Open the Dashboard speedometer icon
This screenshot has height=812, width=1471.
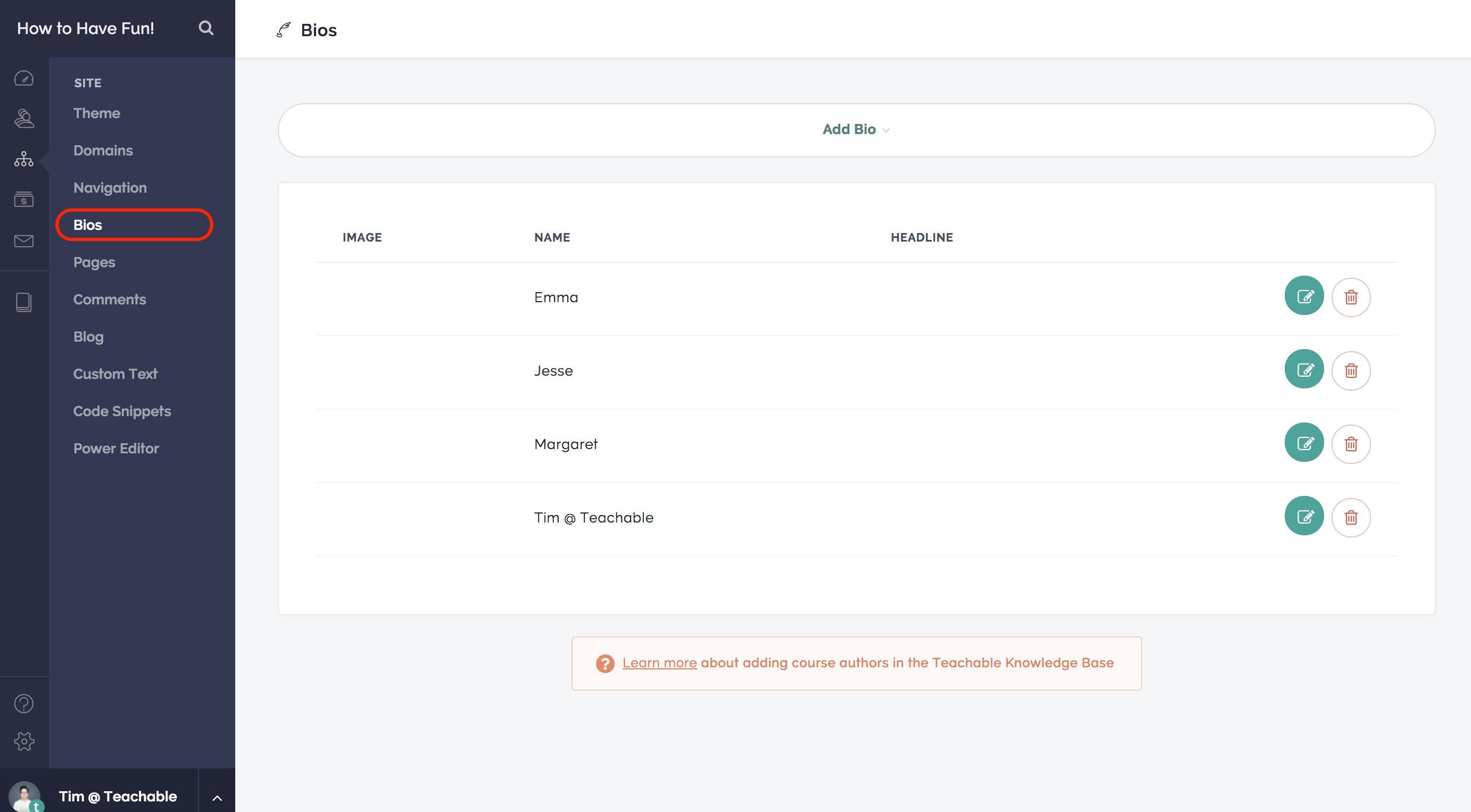[23, 79]
